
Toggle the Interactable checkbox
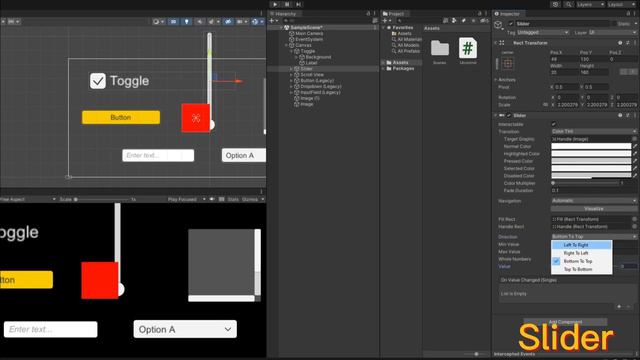(554, 124)
